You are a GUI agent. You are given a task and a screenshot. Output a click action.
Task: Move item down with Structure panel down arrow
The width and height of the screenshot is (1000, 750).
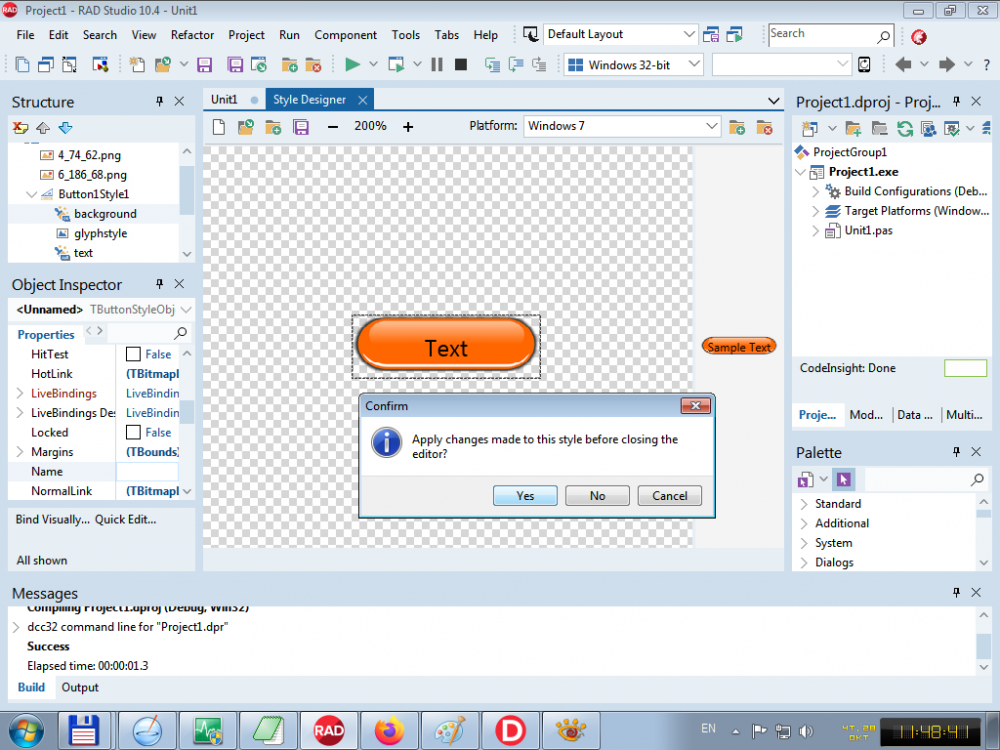pyautogui.click(x=65, y=128)
